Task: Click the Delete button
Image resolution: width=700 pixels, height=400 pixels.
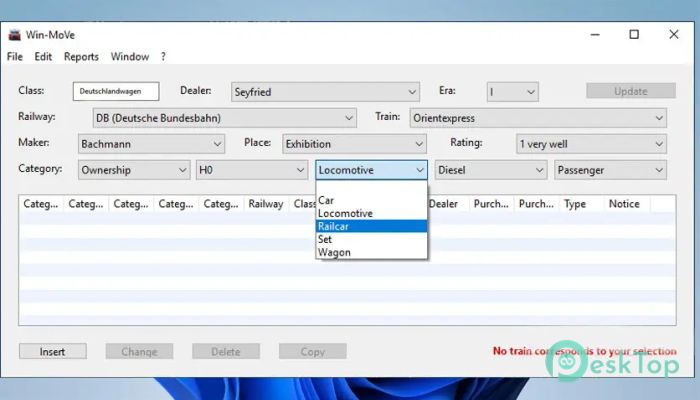Action: point(226,351)
